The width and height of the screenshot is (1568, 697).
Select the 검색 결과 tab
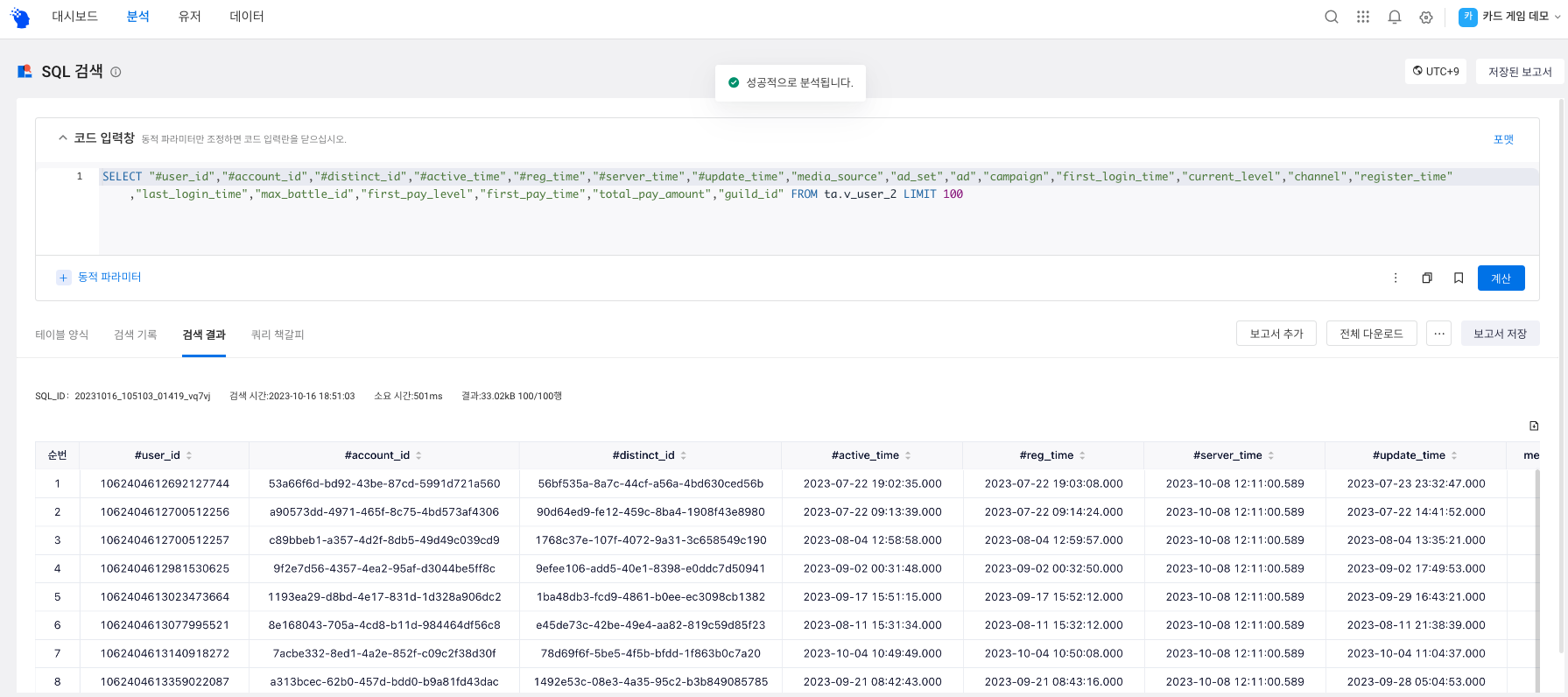[204, 334]
